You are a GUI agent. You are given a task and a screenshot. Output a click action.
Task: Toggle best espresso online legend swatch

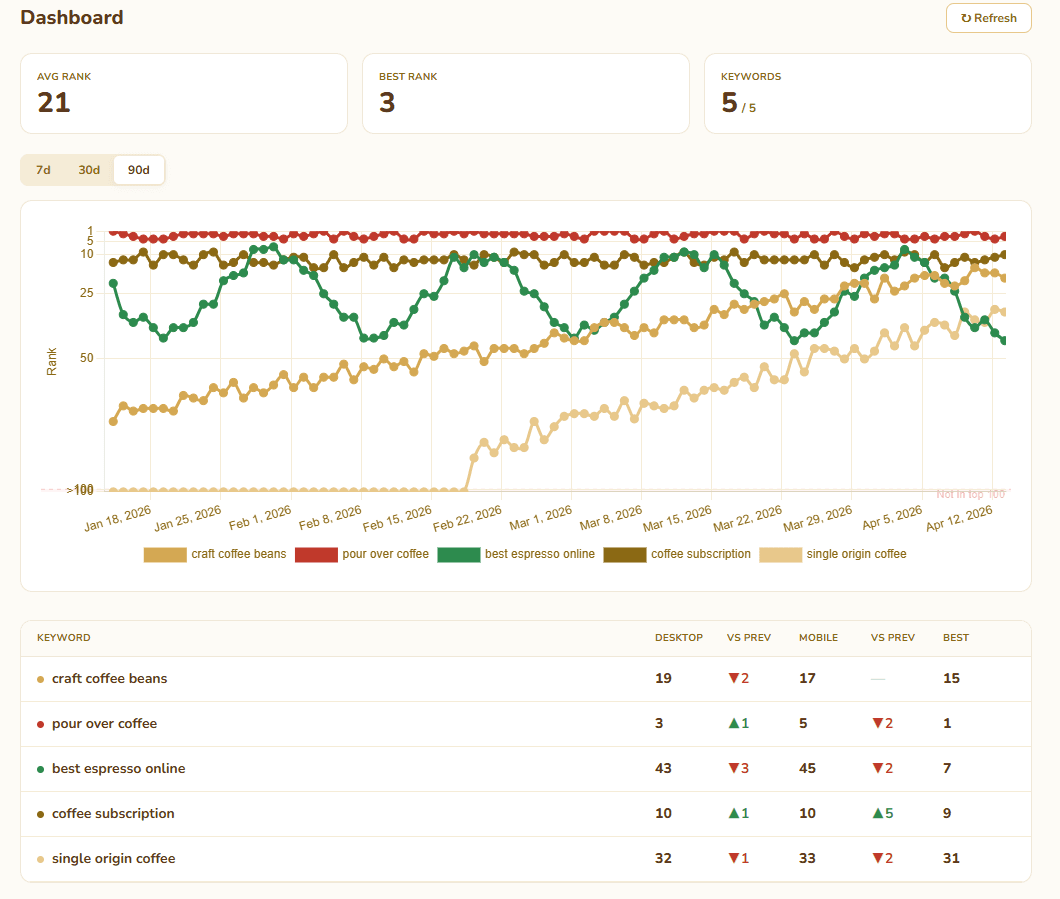pos(459,554)
